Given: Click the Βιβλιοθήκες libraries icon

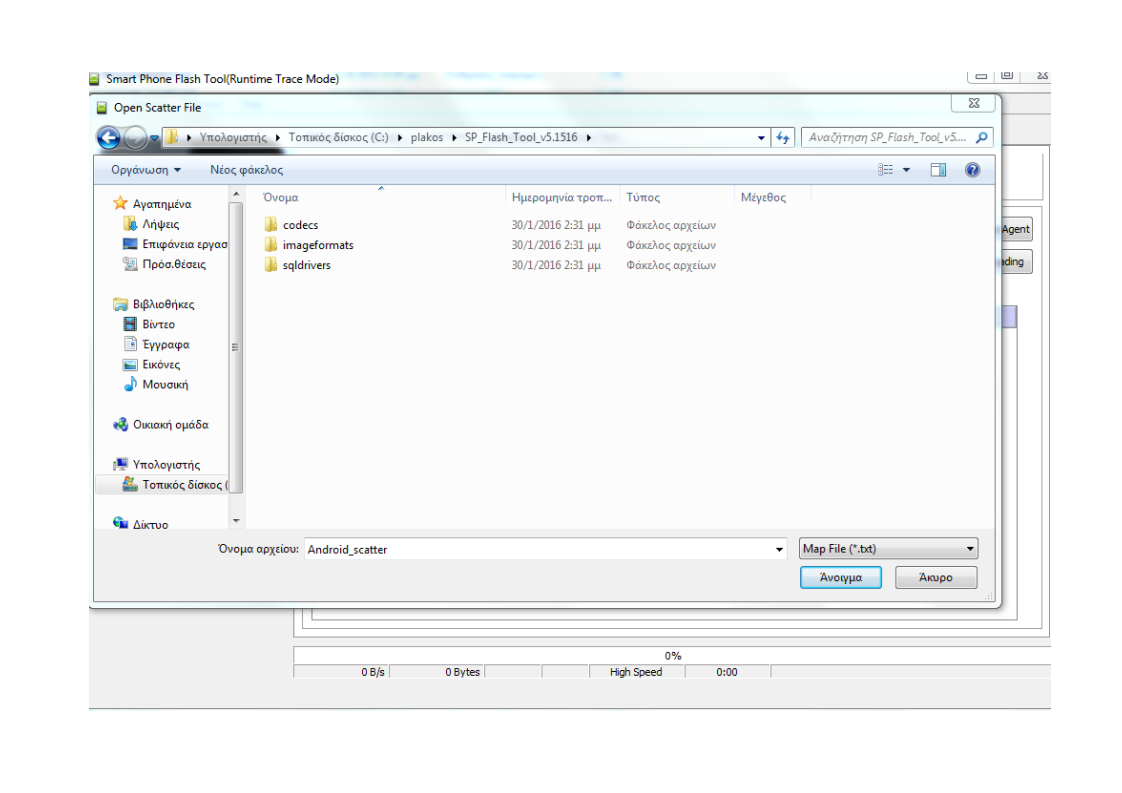Looking at the screenshot, I should pyautogui.click(x=120, y=304).
